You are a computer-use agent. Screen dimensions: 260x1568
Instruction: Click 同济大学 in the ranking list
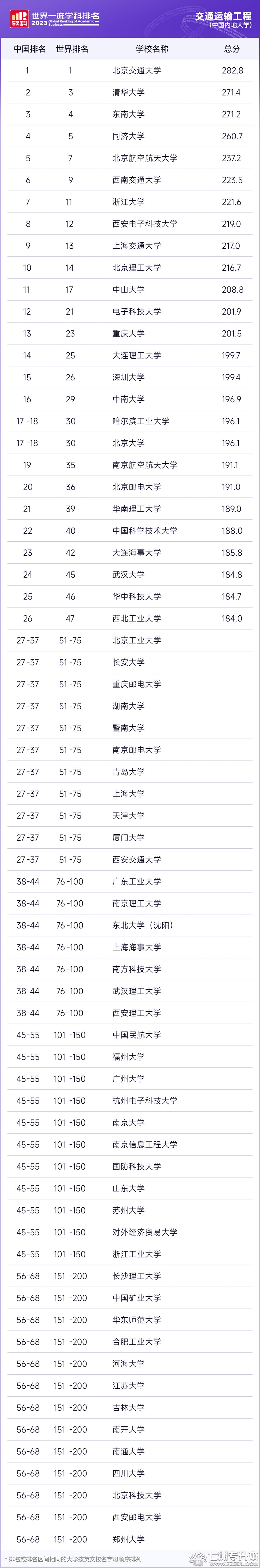pos(128,136)
